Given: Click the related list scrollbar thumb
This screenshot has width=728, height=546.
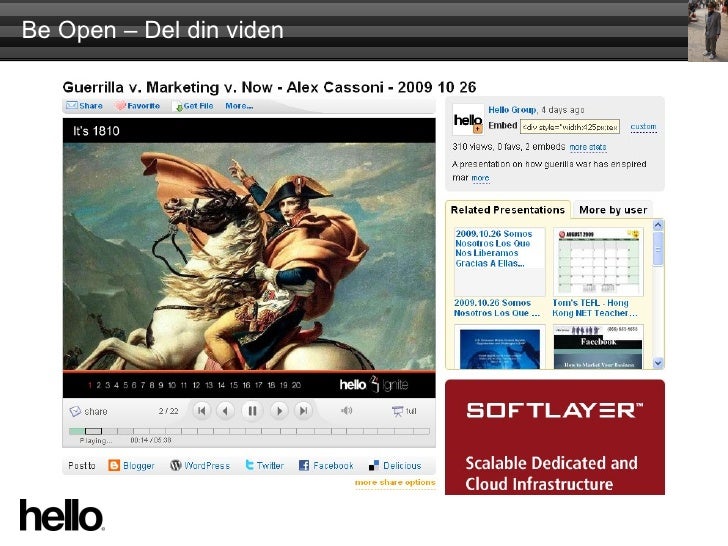Looking at the screenshot, I should tap(658, 249).
